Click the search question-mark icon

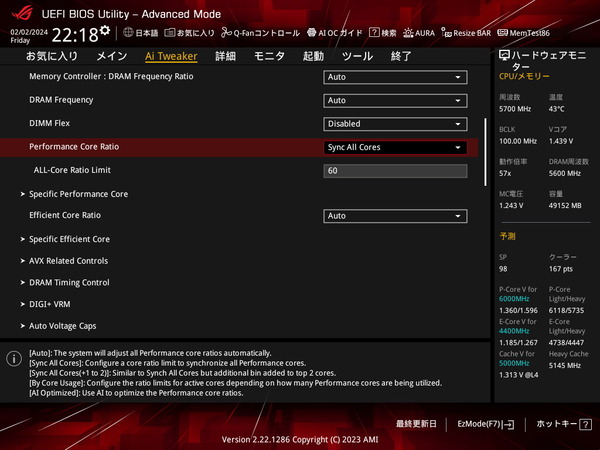[x=374, y=33]
